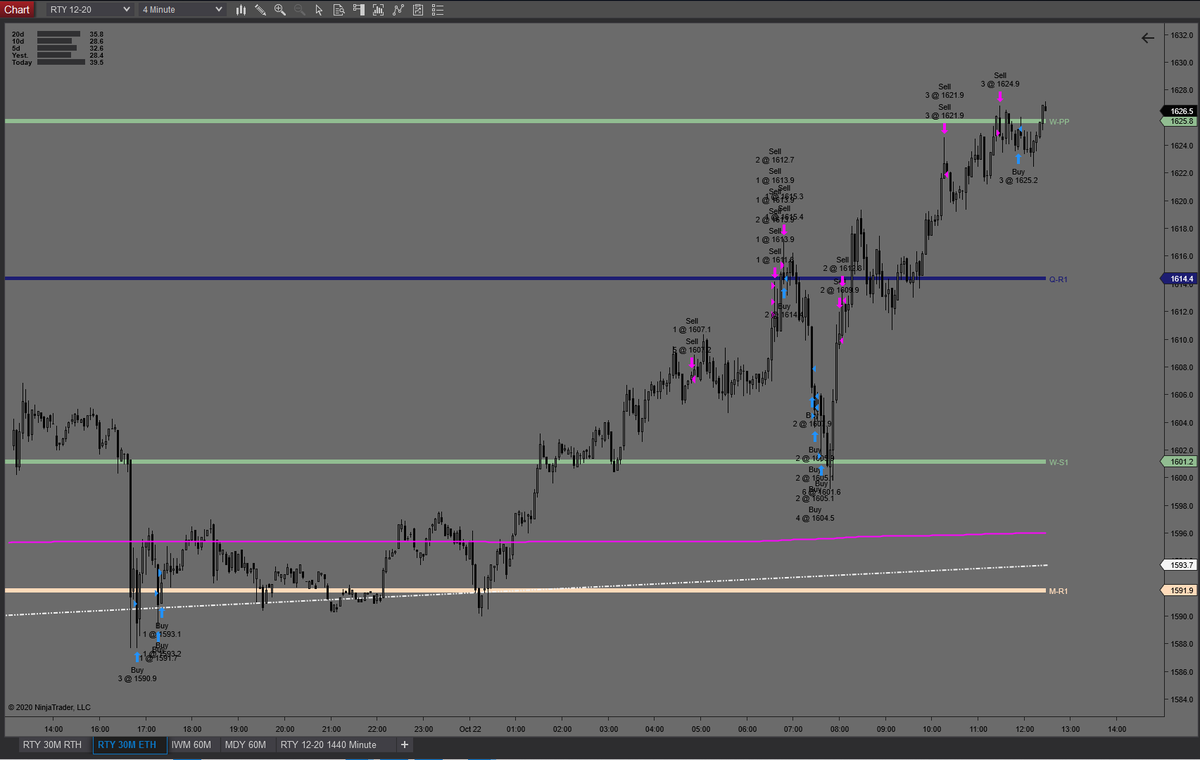Open the chart properties grid icon
1200x760 pixels.
coord(419,10)
